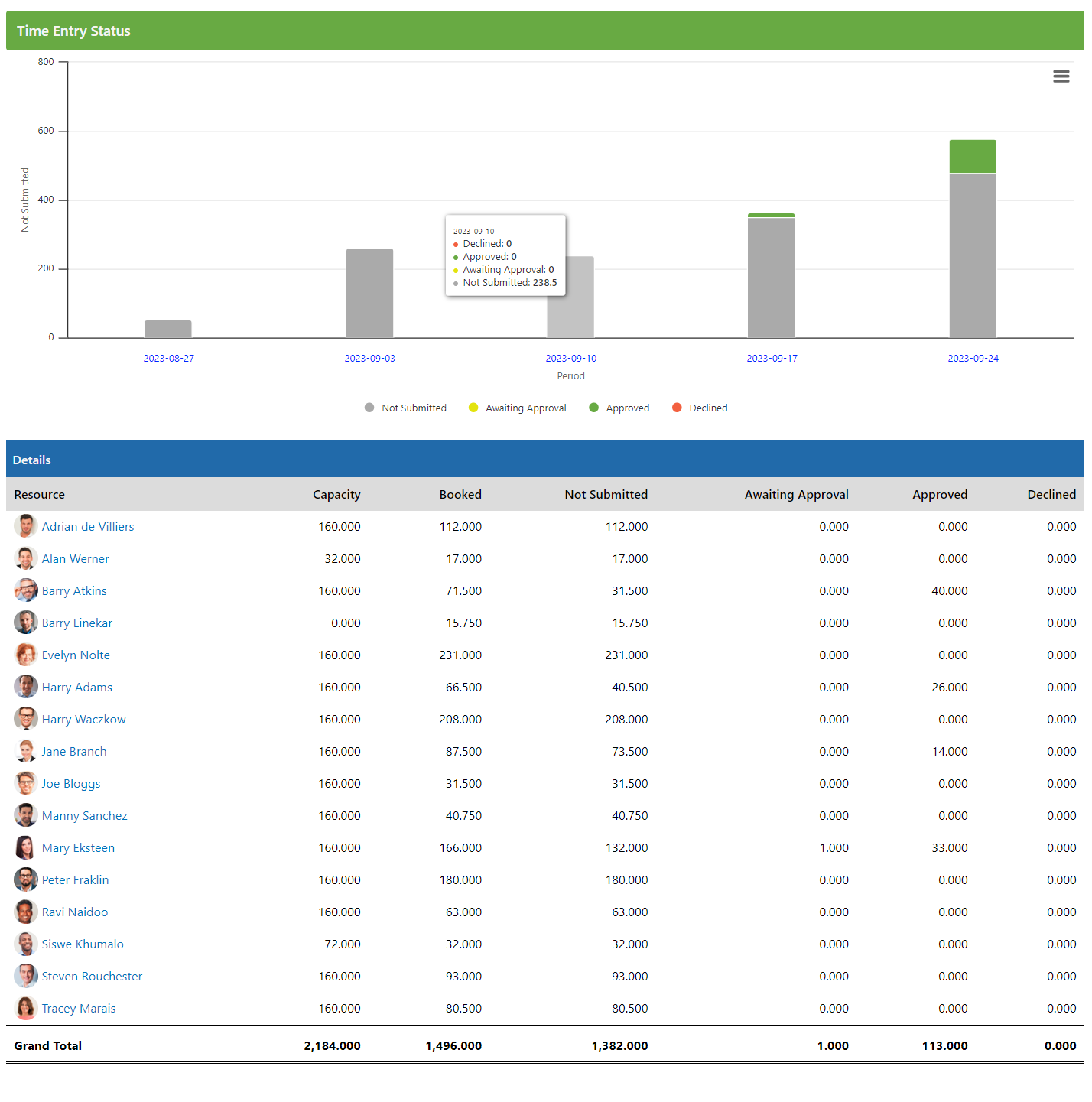Click the green bar segment for 2023-09-24
Screen dimensions: 1092x1102
[x=973, y=155]
